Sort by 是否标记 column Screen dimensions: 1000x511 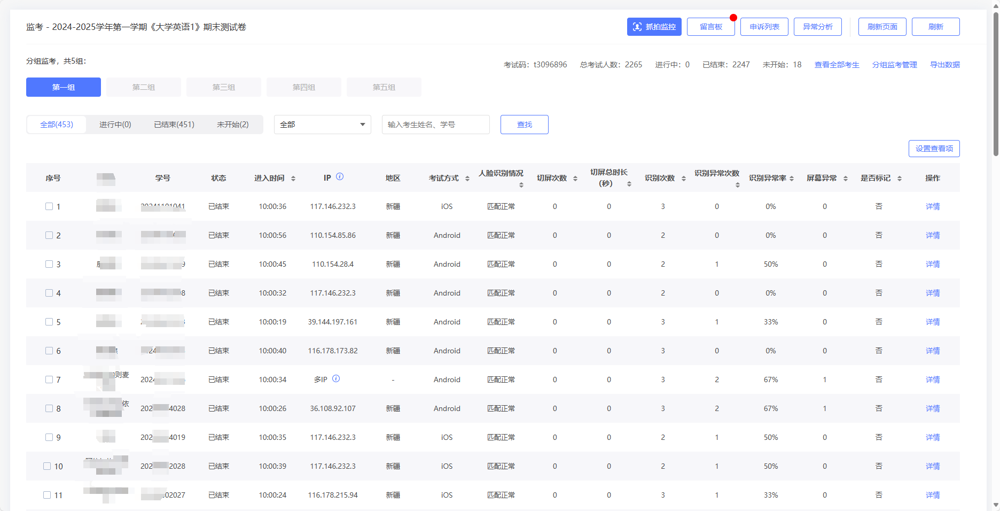(x=900, y=179)
